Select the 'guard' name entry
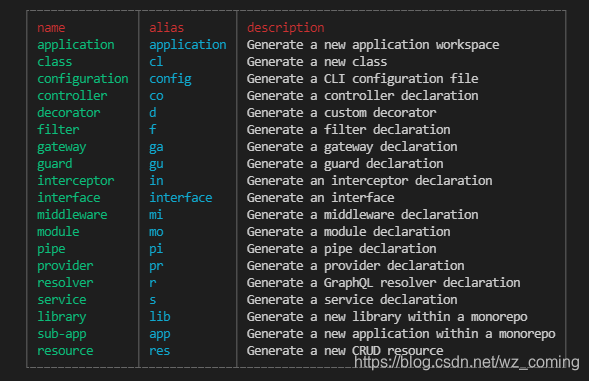 click(x=54, y=164)
